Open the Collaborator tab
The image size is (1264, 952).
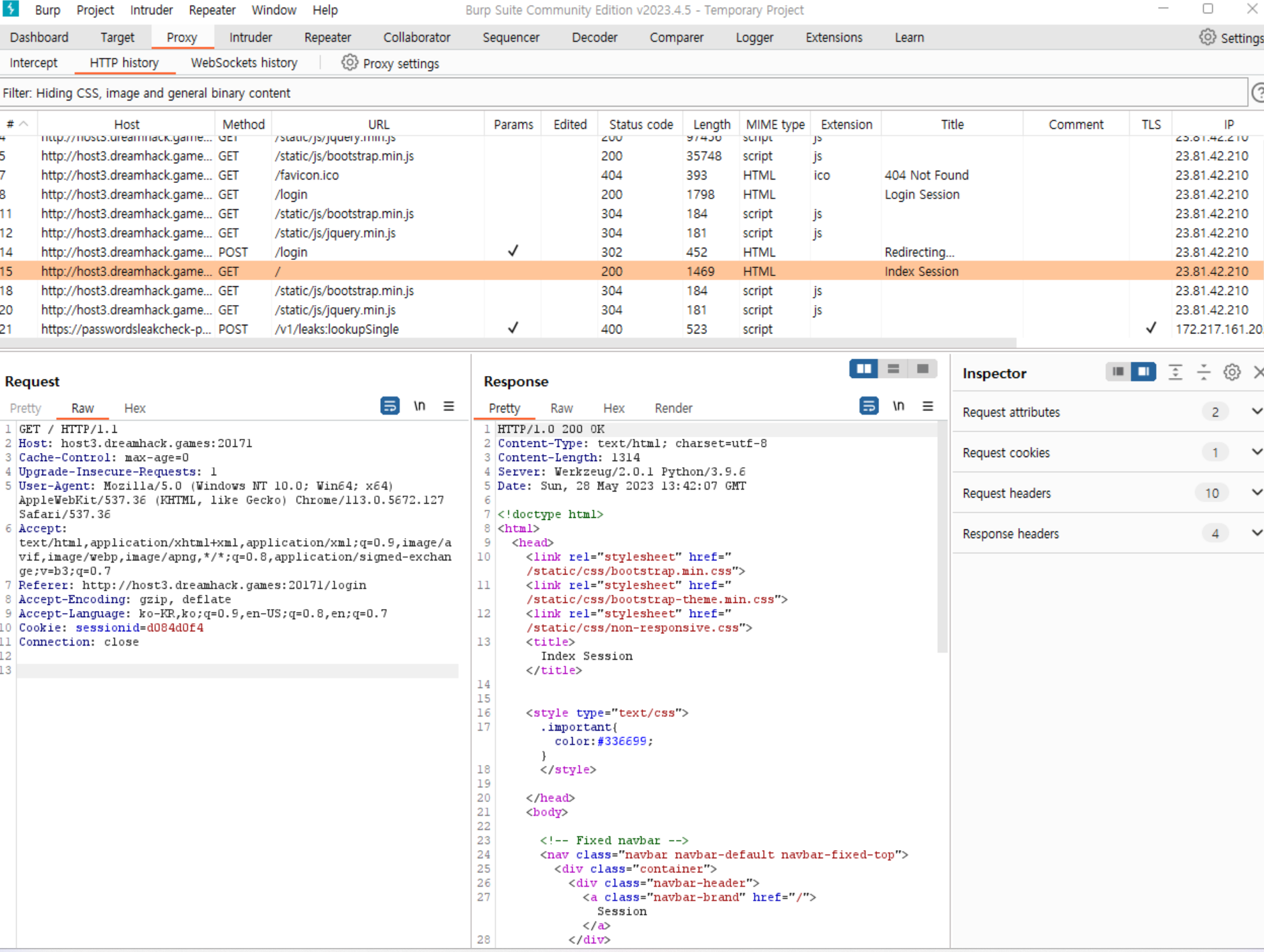coord(417,37)
